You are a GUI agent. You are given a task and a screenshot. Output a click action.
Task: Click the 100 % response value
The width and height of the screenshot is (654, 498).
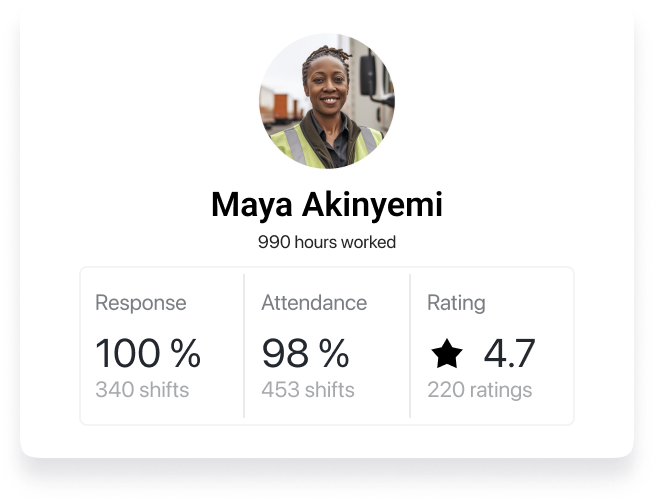tap(148, 353)
